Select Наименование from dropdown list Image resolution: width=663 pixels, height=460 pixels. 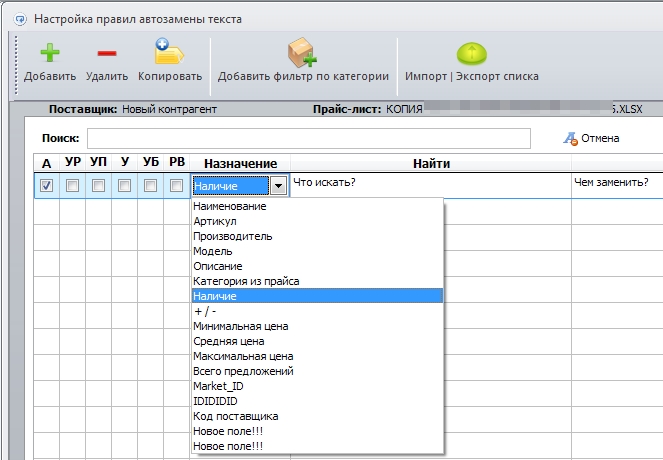(317, 206)
